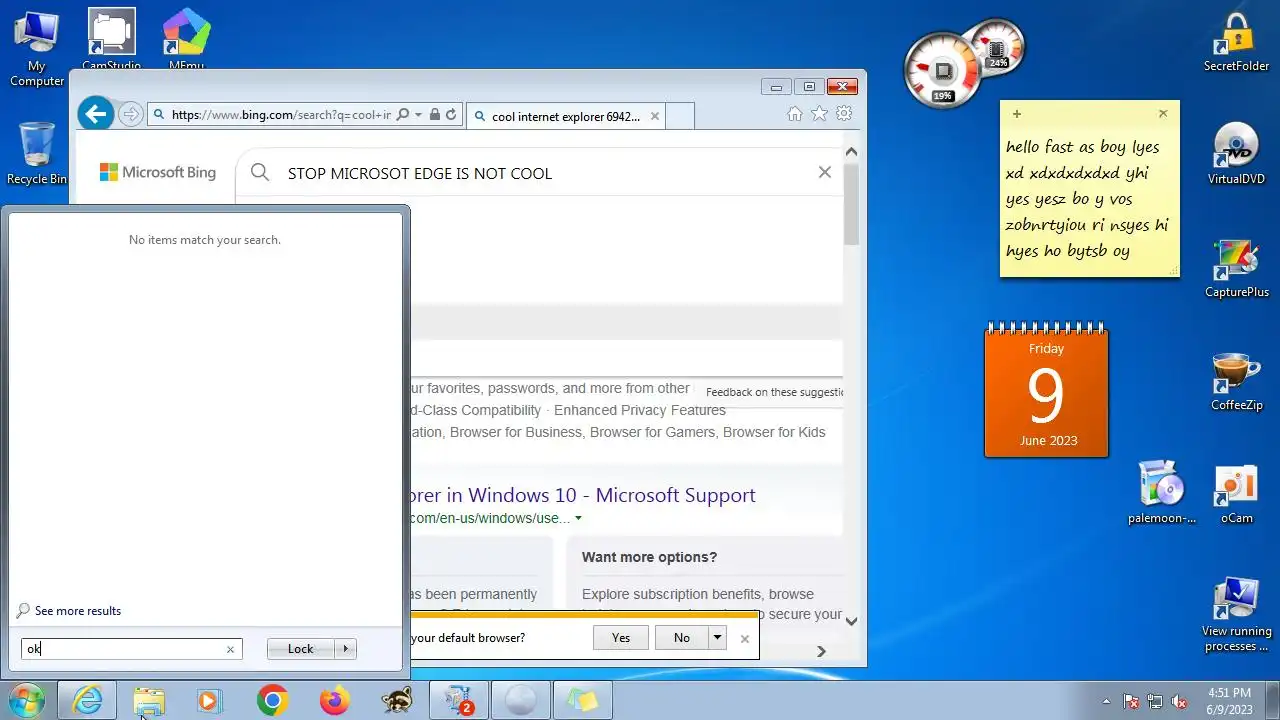Viewport: 1280px width, 720px height.
Task: Open the Favorites star icon
Action: (x=819, y=114)
